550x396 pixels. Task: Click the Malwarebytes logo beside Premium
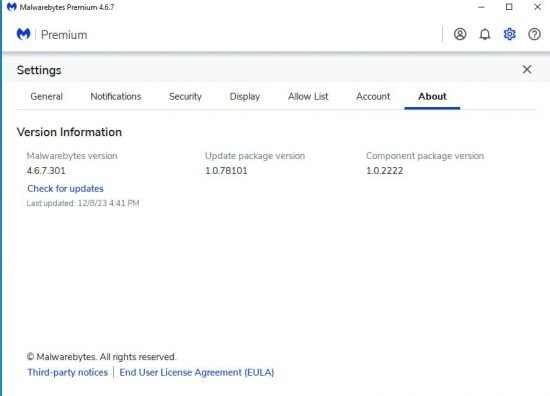pyautogui.click(x=24, y=34)
